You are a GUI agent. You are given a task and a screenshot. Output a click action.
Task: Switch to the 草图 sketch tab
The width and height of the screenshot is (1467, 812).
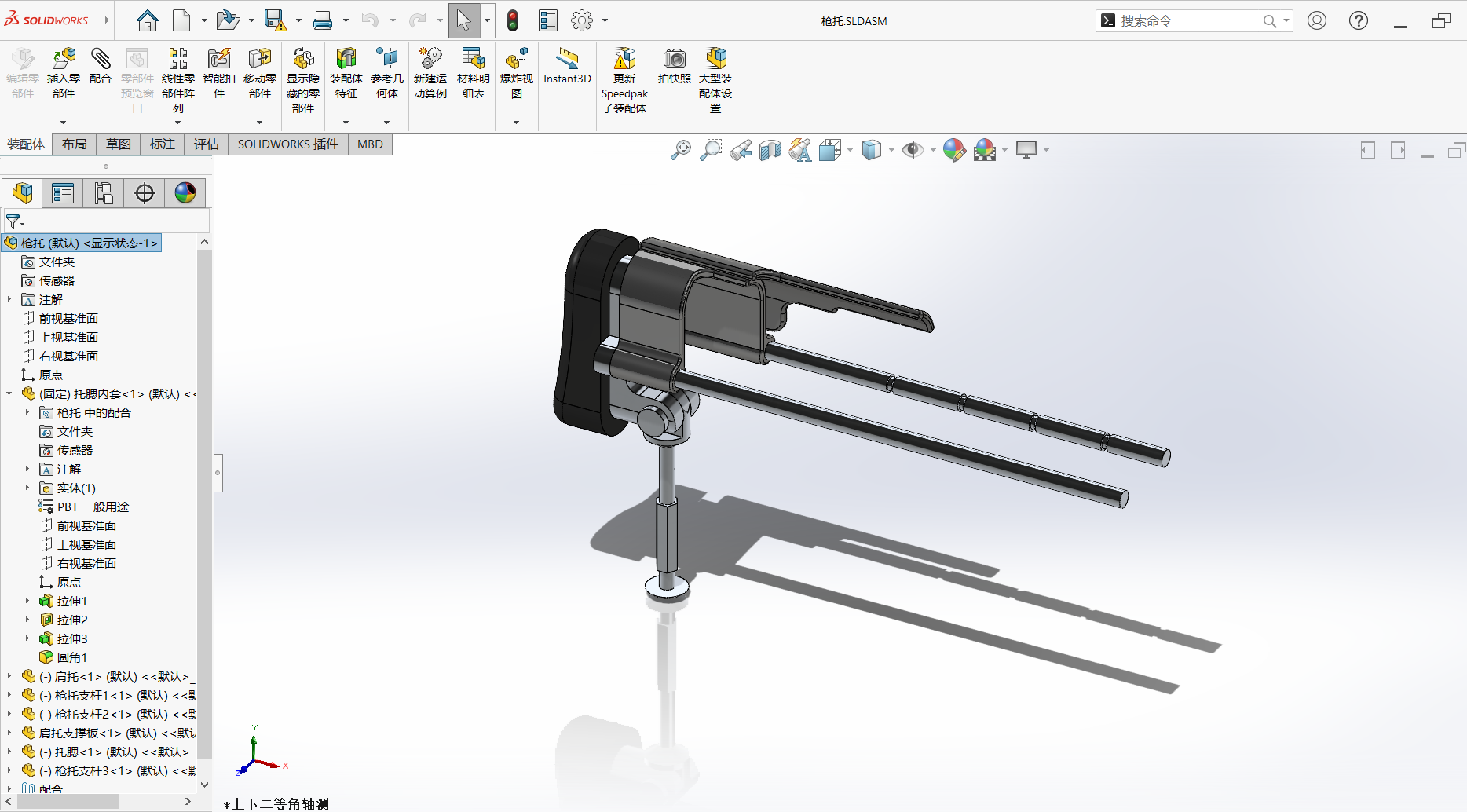coord(119,144)
